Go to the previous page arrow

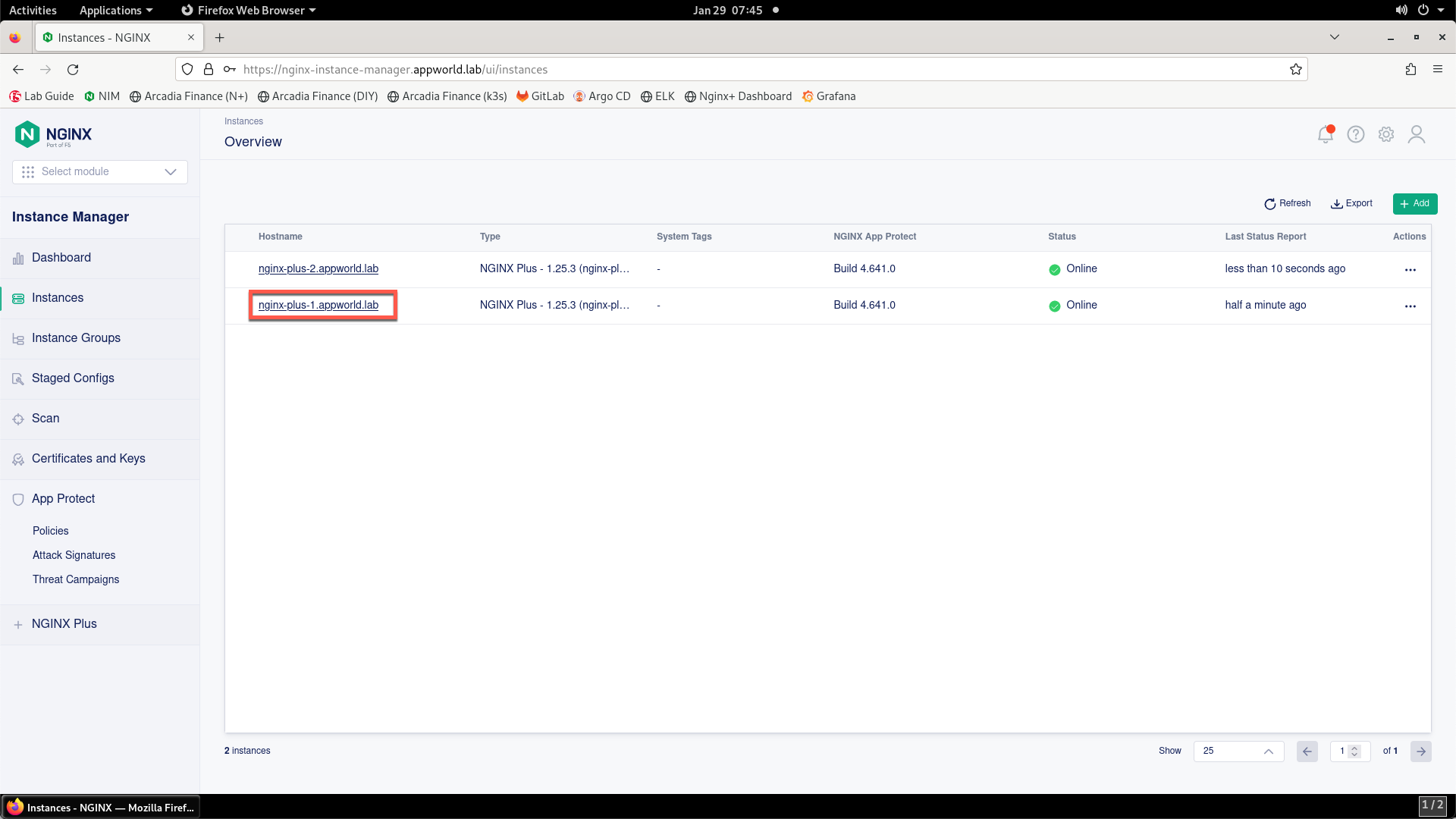click(1307, 751)
